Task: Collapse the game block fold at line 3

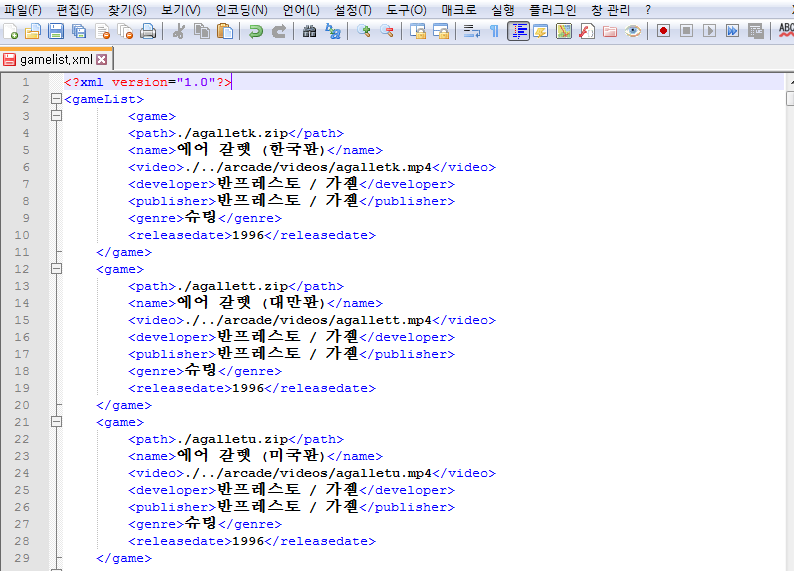Action: pos(57,116)
